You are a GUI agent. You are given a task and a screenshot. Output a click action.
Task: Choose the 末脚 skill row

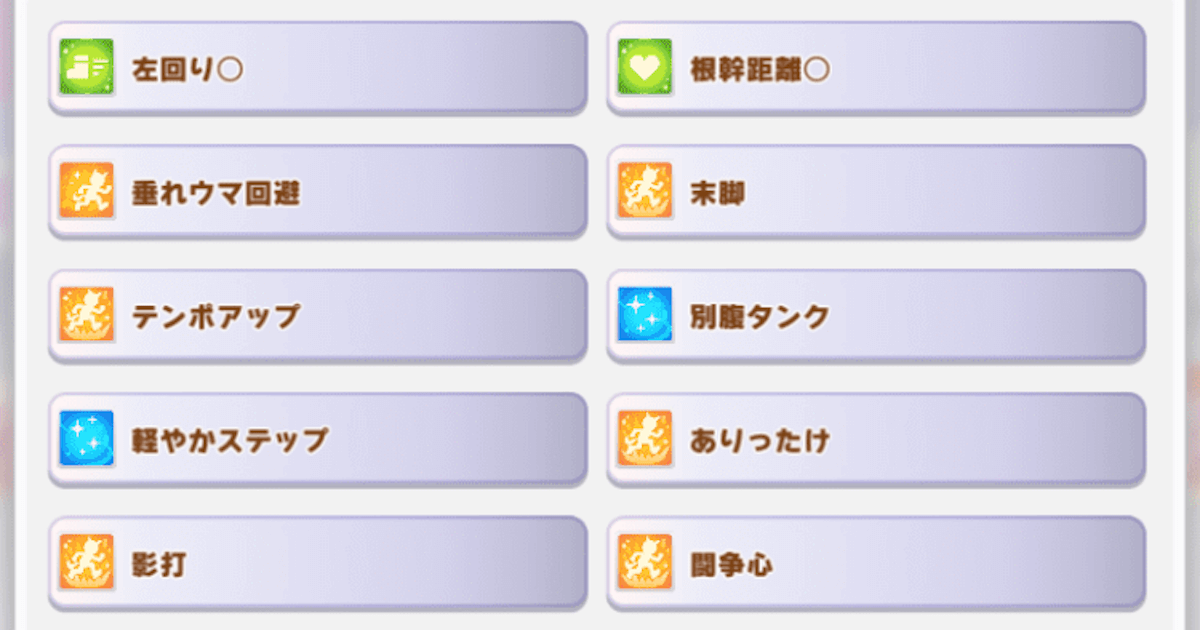pyautogui.click(x=876, y=191)
